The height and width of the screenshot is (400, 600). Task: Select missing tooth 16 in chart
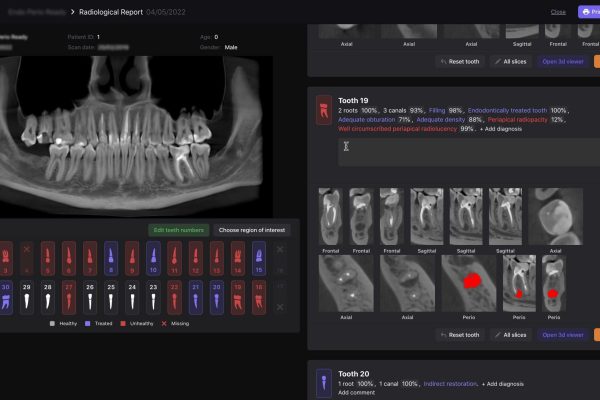point(280,258)
